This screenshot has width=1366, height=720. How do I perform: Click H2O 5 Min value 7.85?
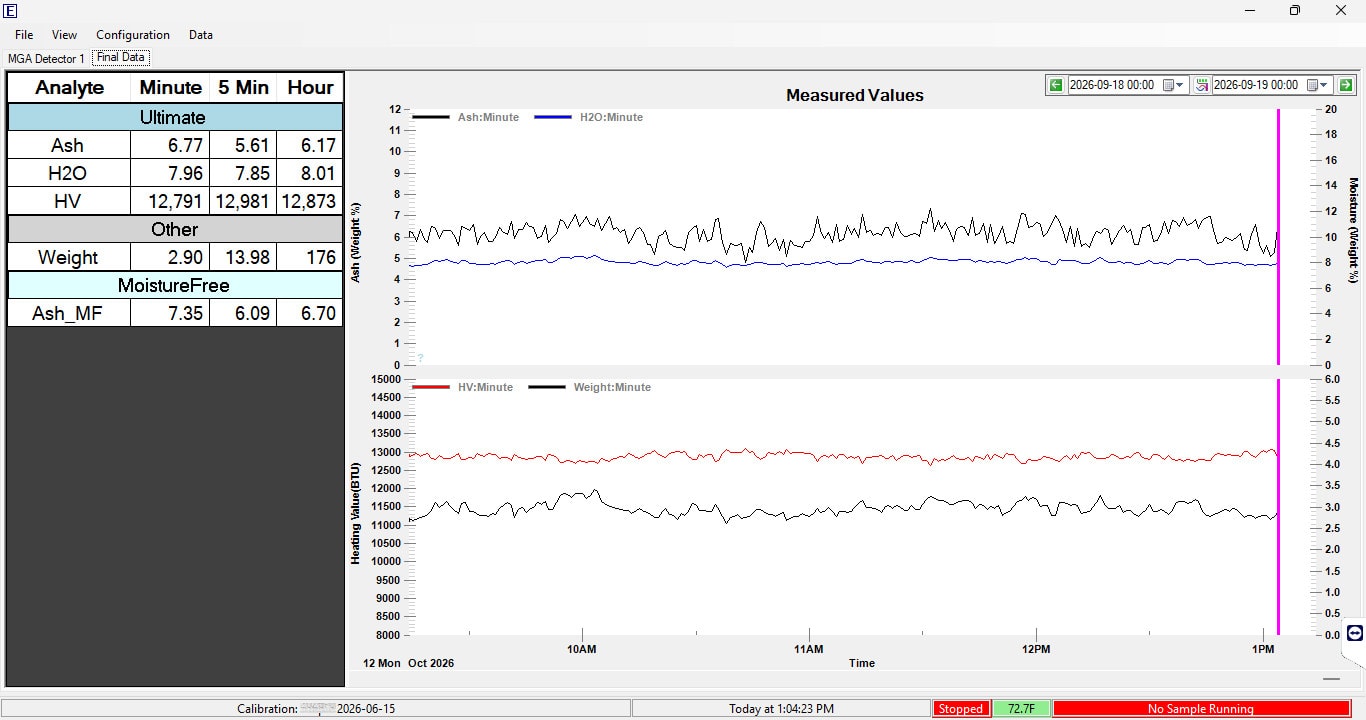coord(244,173)
